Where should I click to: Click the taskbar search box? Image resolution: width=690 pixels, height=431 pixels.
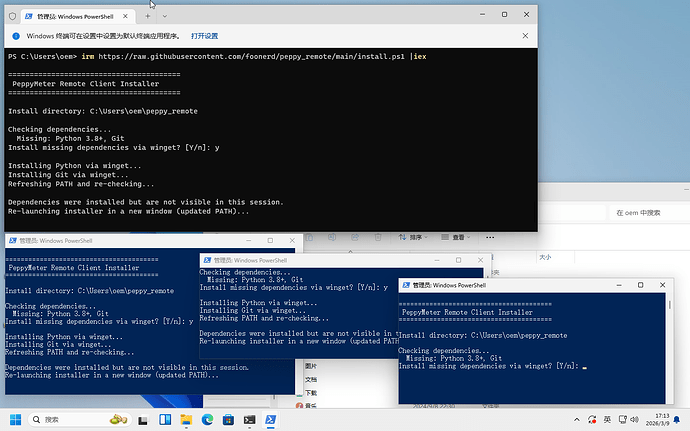70,419
